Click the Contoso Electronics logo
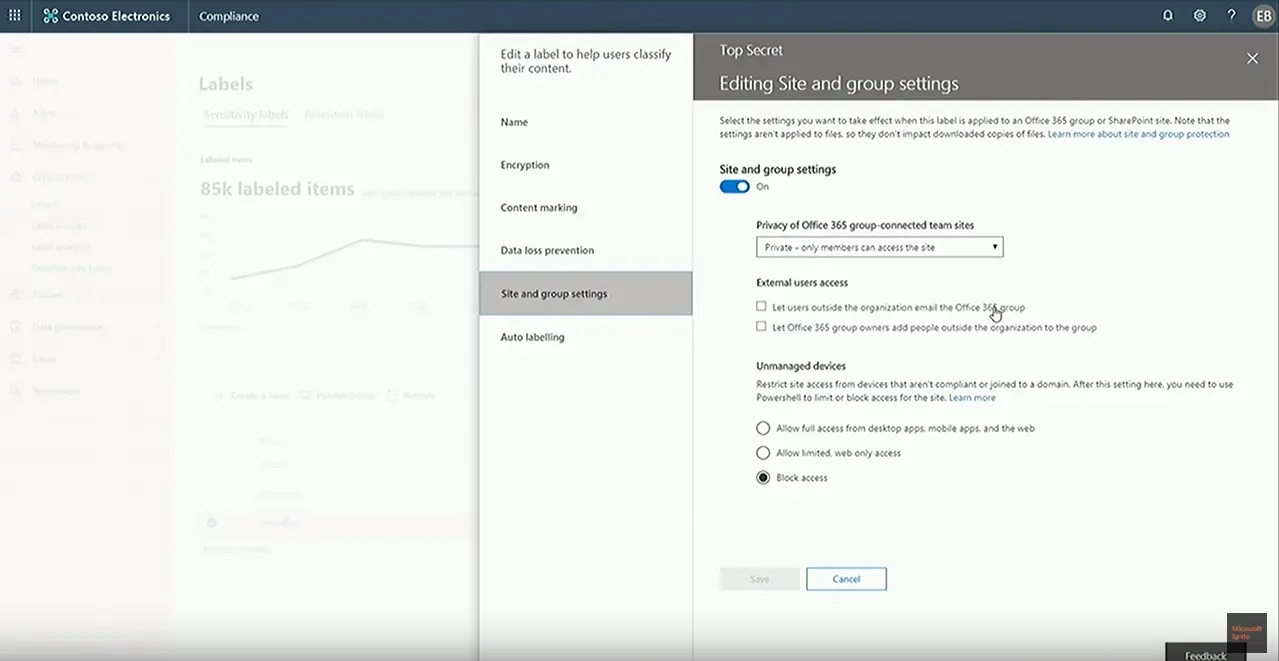Screen dimensions: 1279x661 click(x=107, y=16)
